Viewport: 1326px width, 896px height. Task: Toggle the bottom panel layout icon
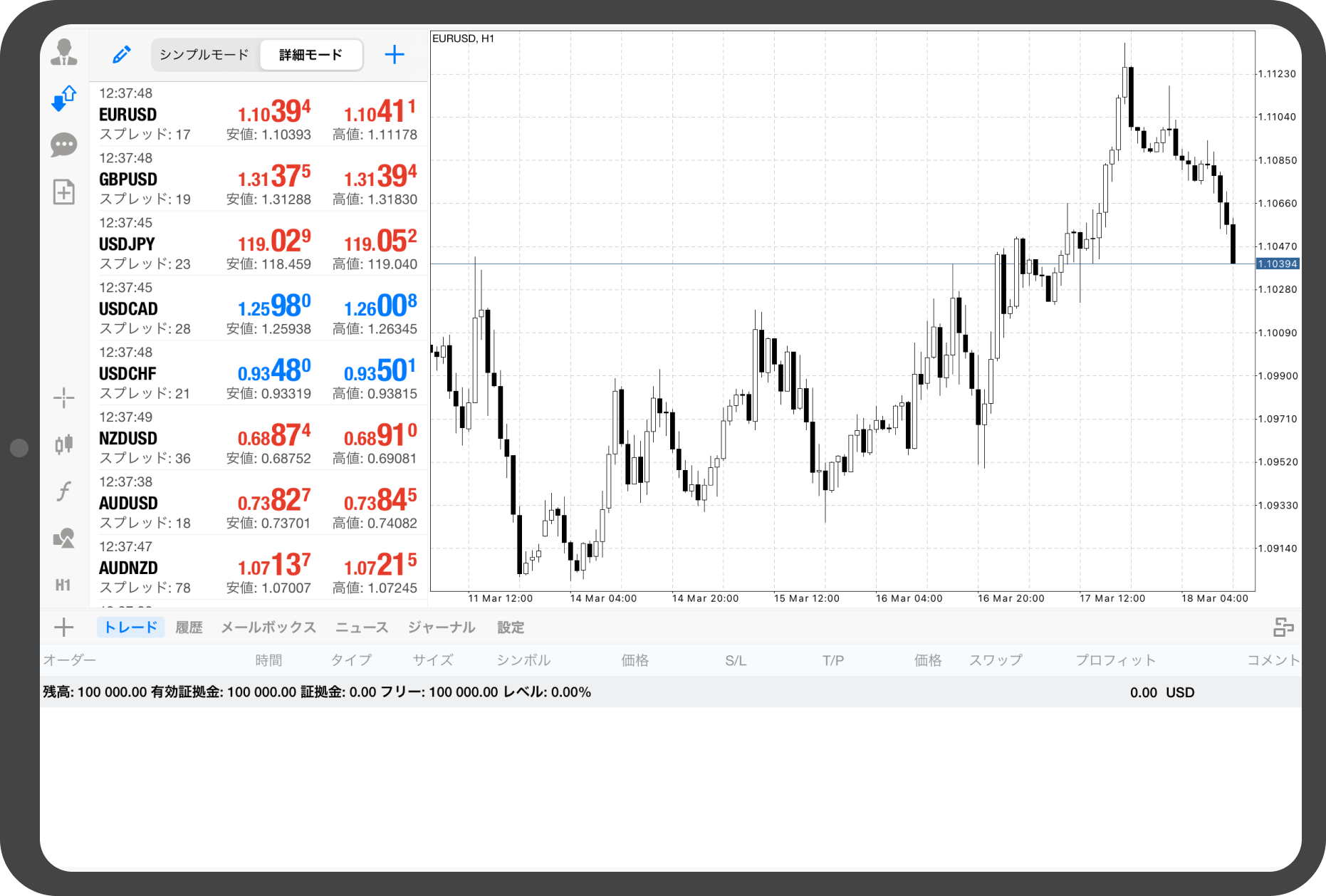coord(1283,627)
